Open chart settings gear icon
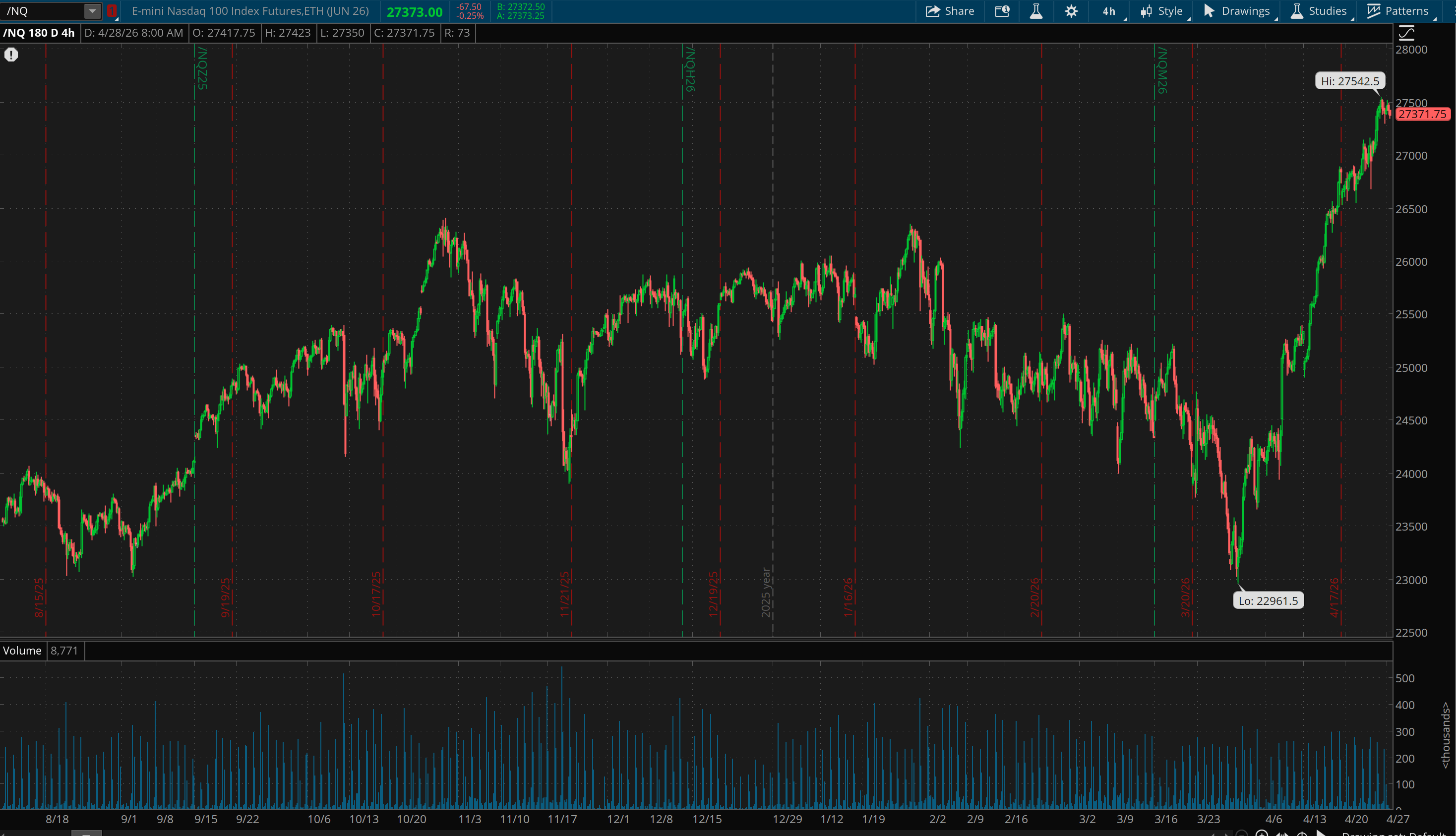Screen dimensions: 1456x836 1071,11
